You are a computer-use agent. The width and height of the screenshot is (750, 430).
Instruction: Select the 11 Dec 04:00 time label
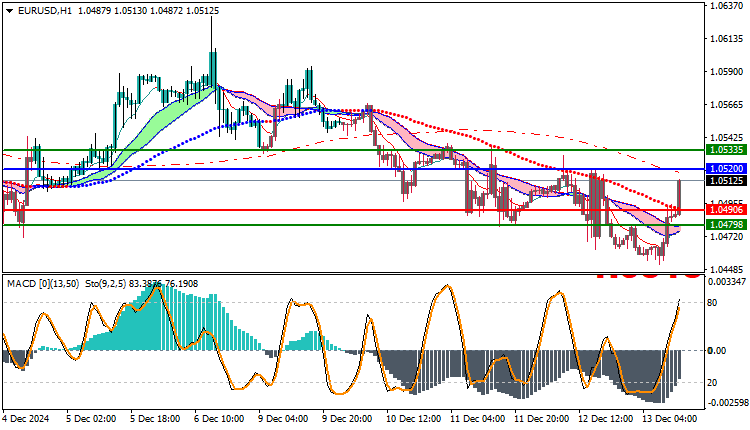[x=477, y=419]
